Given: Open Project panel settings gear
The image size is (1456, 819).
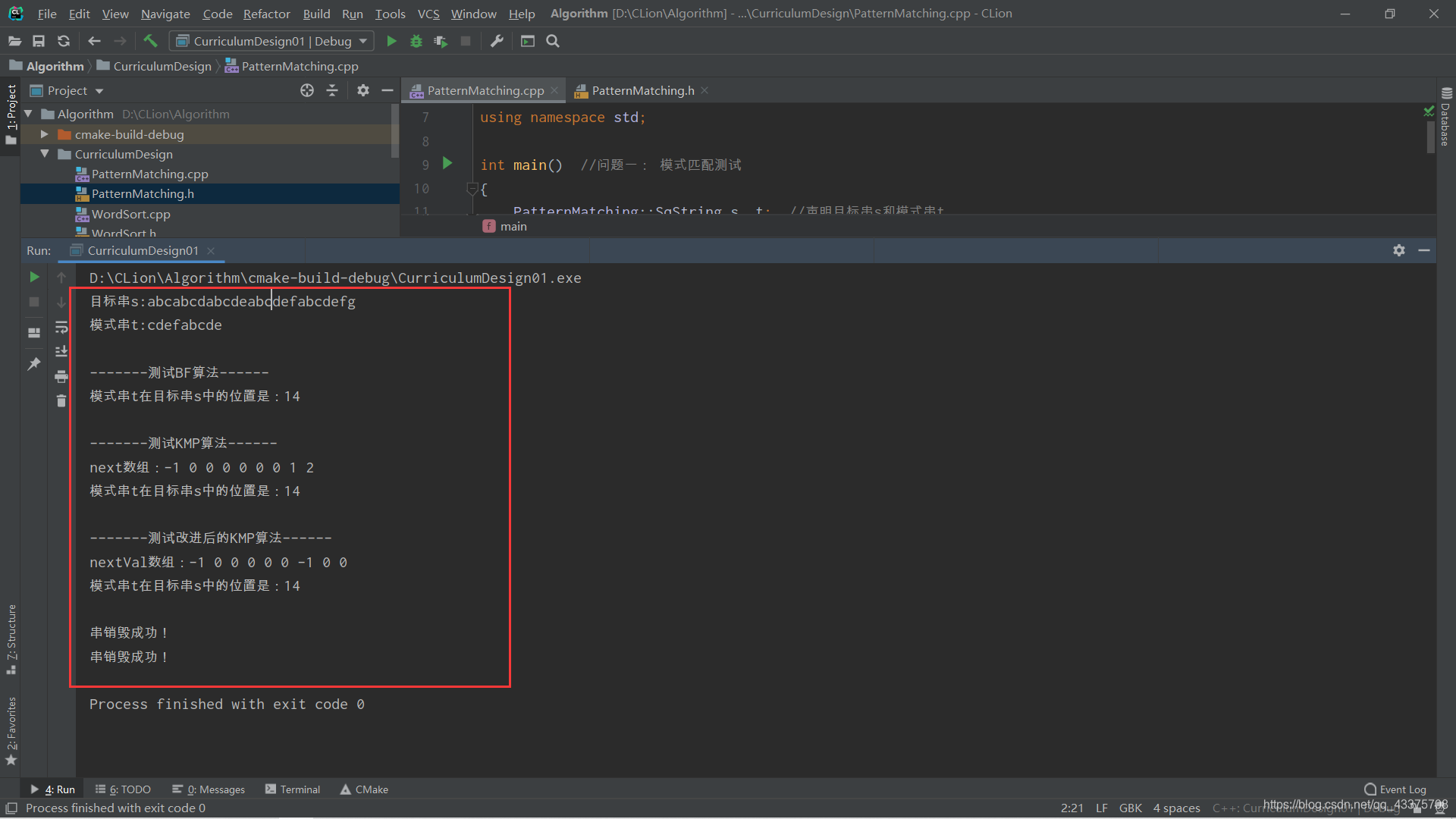Looking at the screenshot, I should tap(362, 91).
